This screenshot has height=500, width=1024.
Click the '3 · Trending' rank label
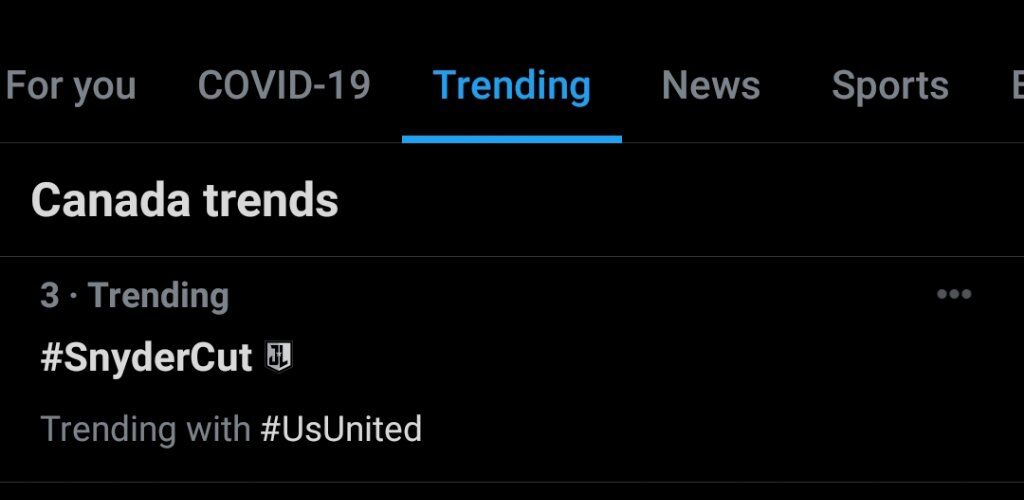click(135, 296)
